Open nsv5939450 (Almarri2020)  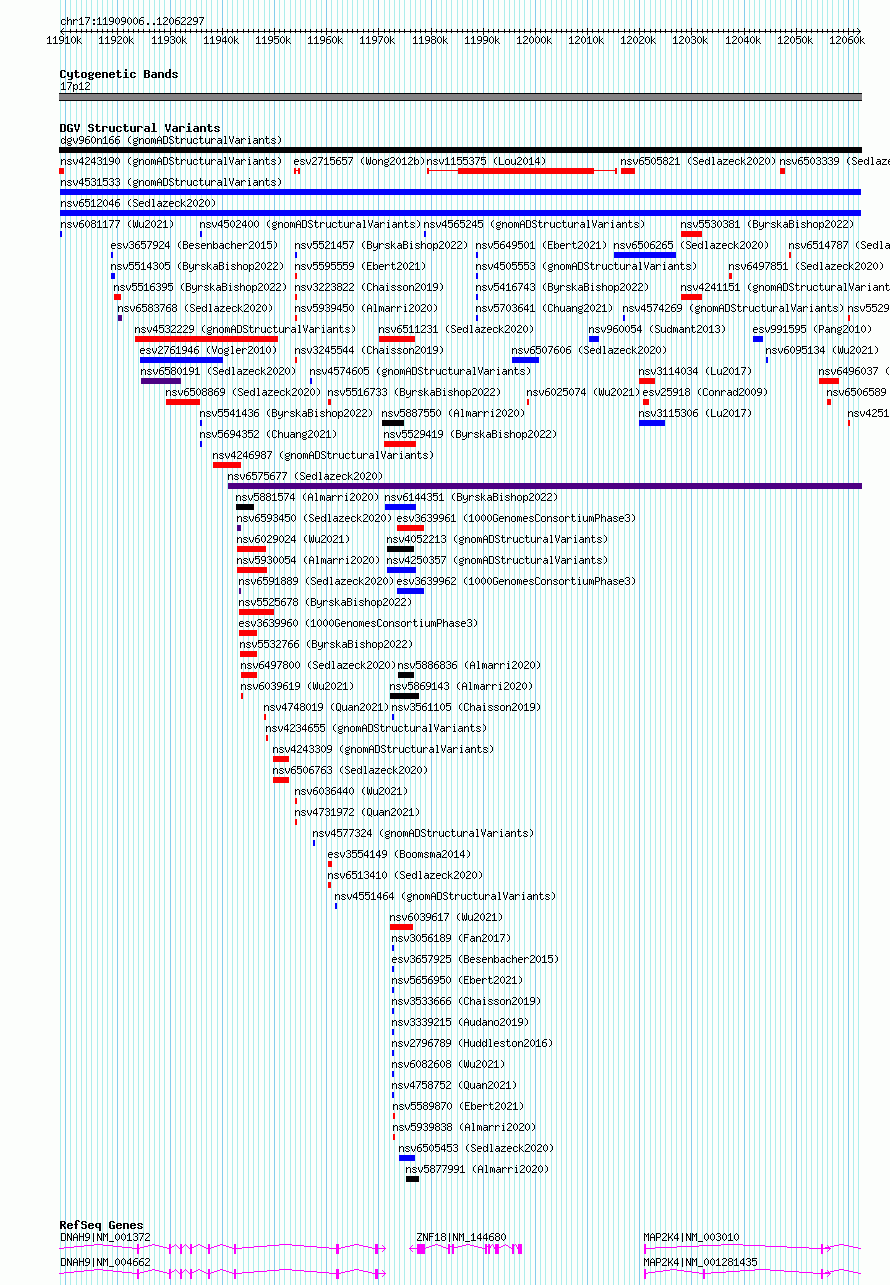tap(365, 308)
